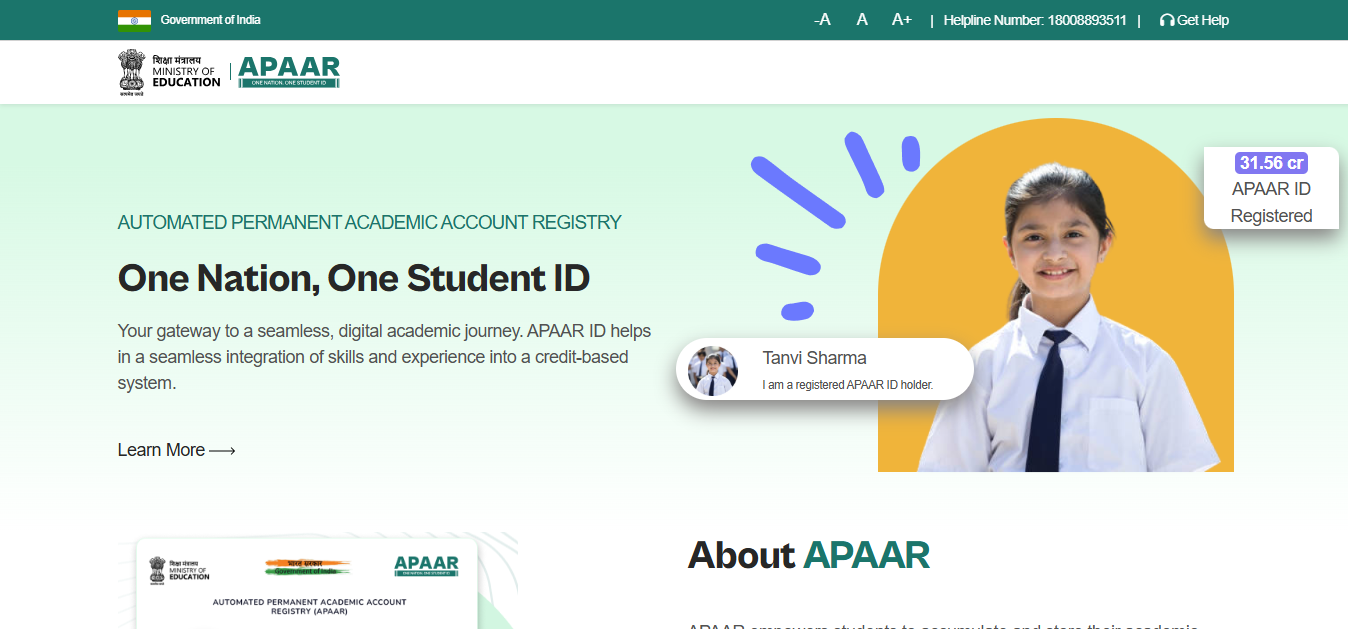This screenshot has height=629, width=1348.
Task: Click the headphone Get Help icon
Action: (1165, 19)
